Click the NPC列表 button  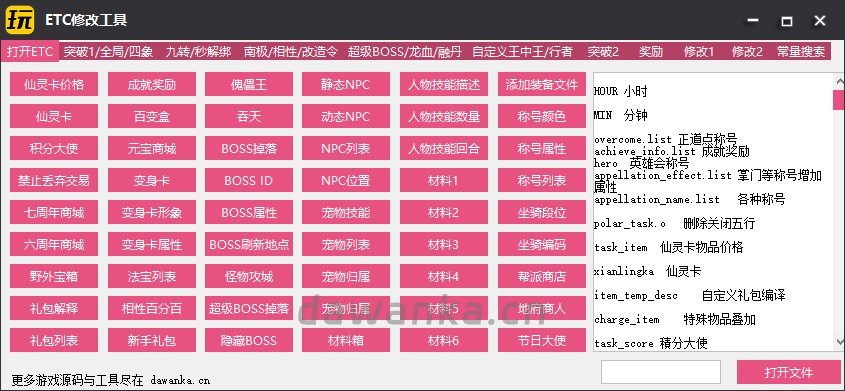pos(346,149)
